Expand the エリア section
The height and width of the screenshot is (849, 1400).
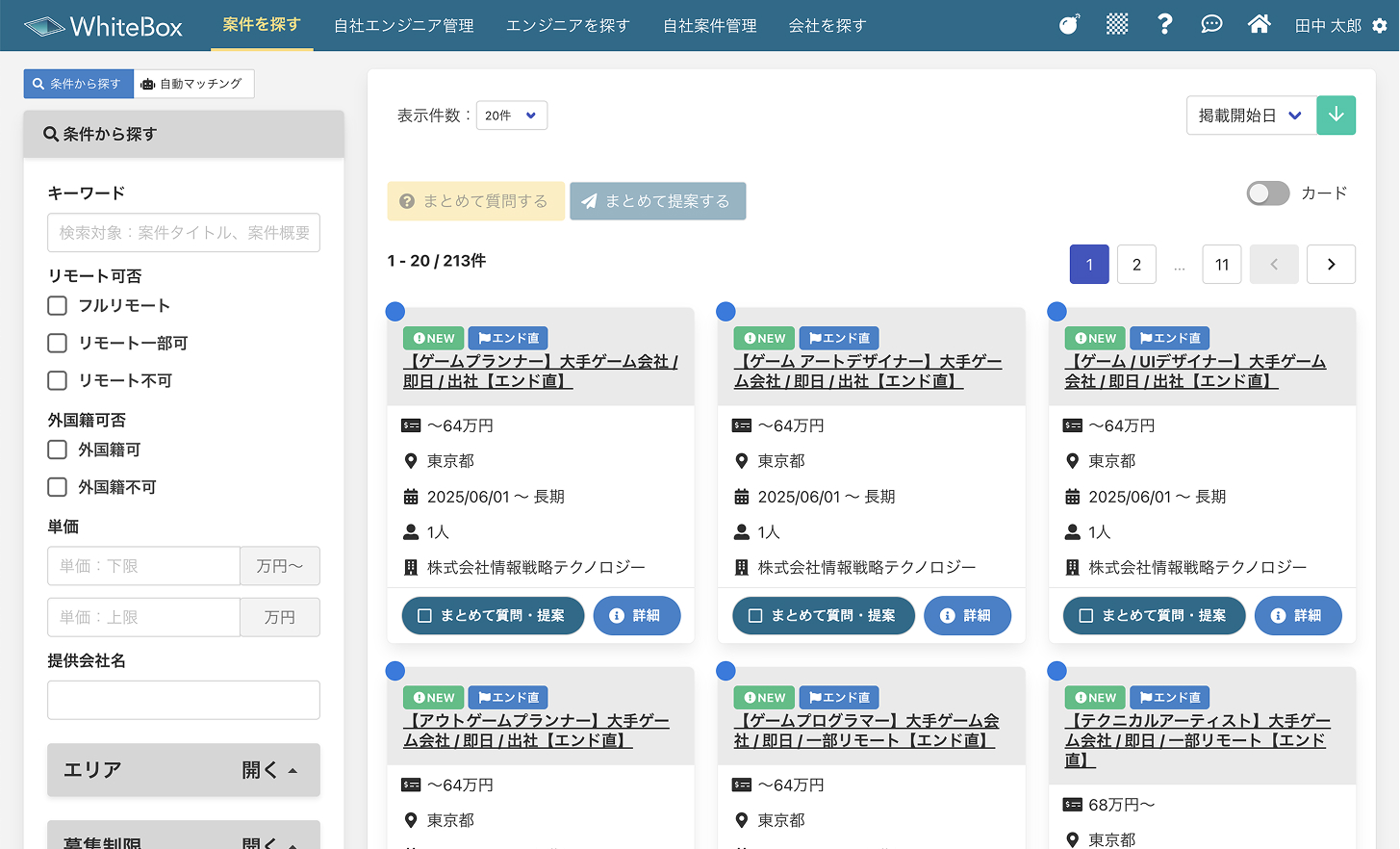[184, 770]
